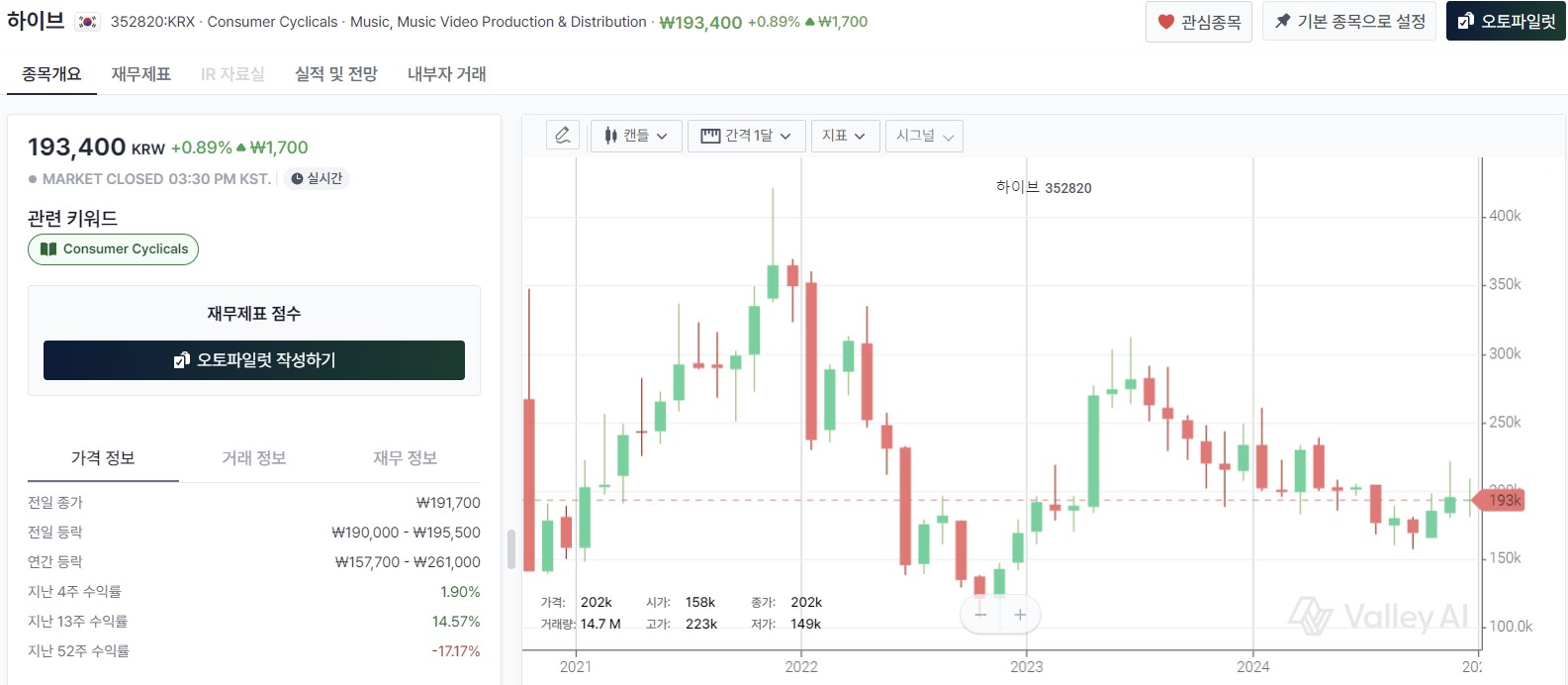1568x685 pixels.
Task: Toggle the 실시간 real-time badge
Action: pyautogui.click(x=317, y=179)
